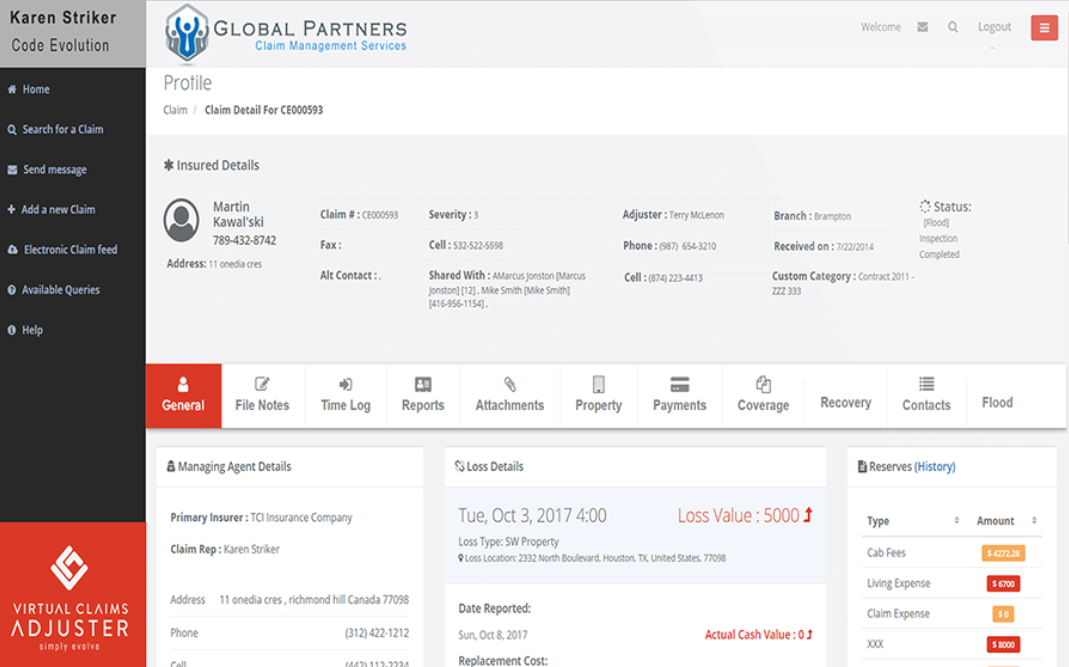Open Electronic Claim feed from sidebar
This screenshot has width=1069, height=667.
pyautogui.click(x=70, y=249)
